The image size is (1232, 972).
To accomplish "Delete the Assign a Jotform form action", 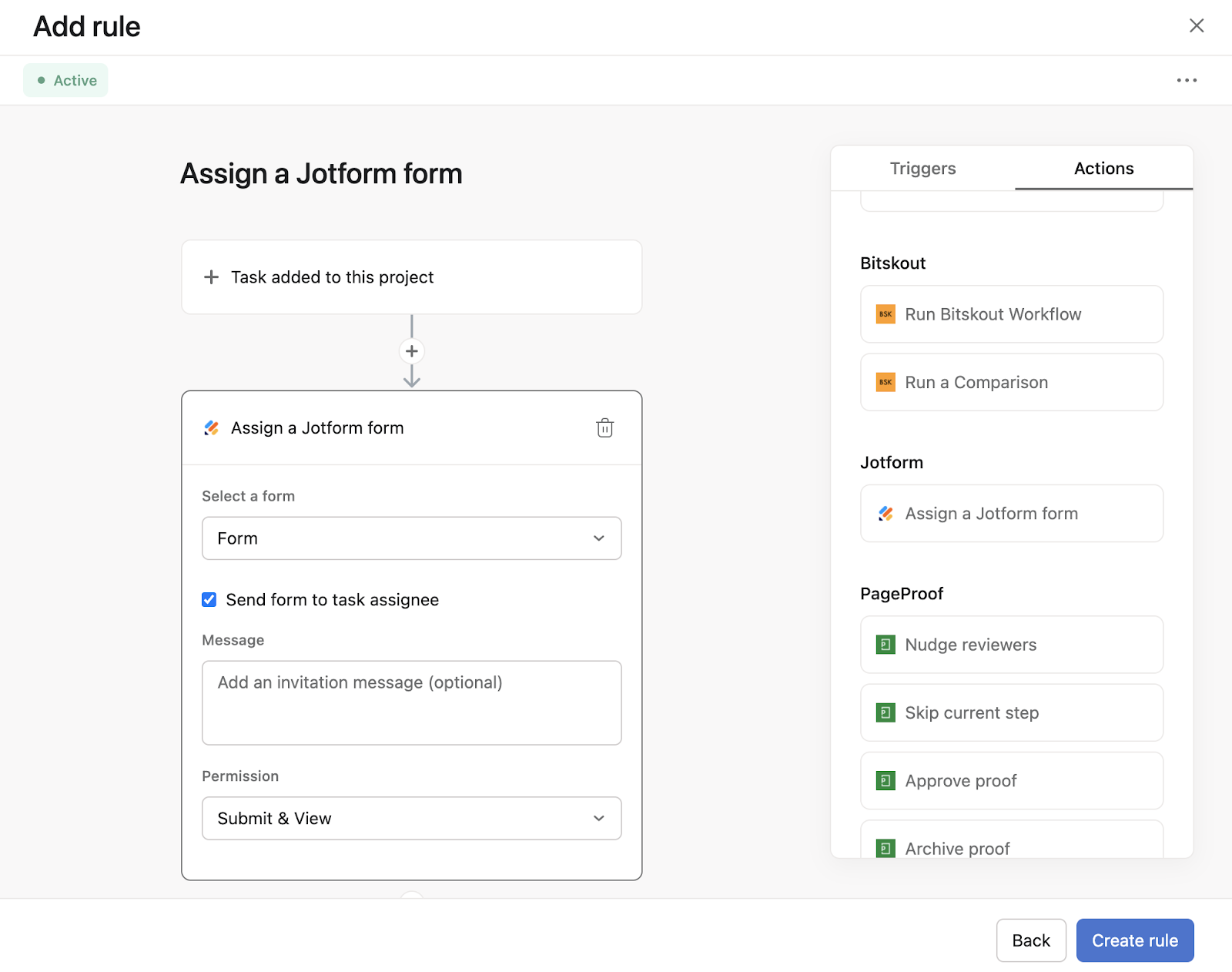I will coord(604,428).
